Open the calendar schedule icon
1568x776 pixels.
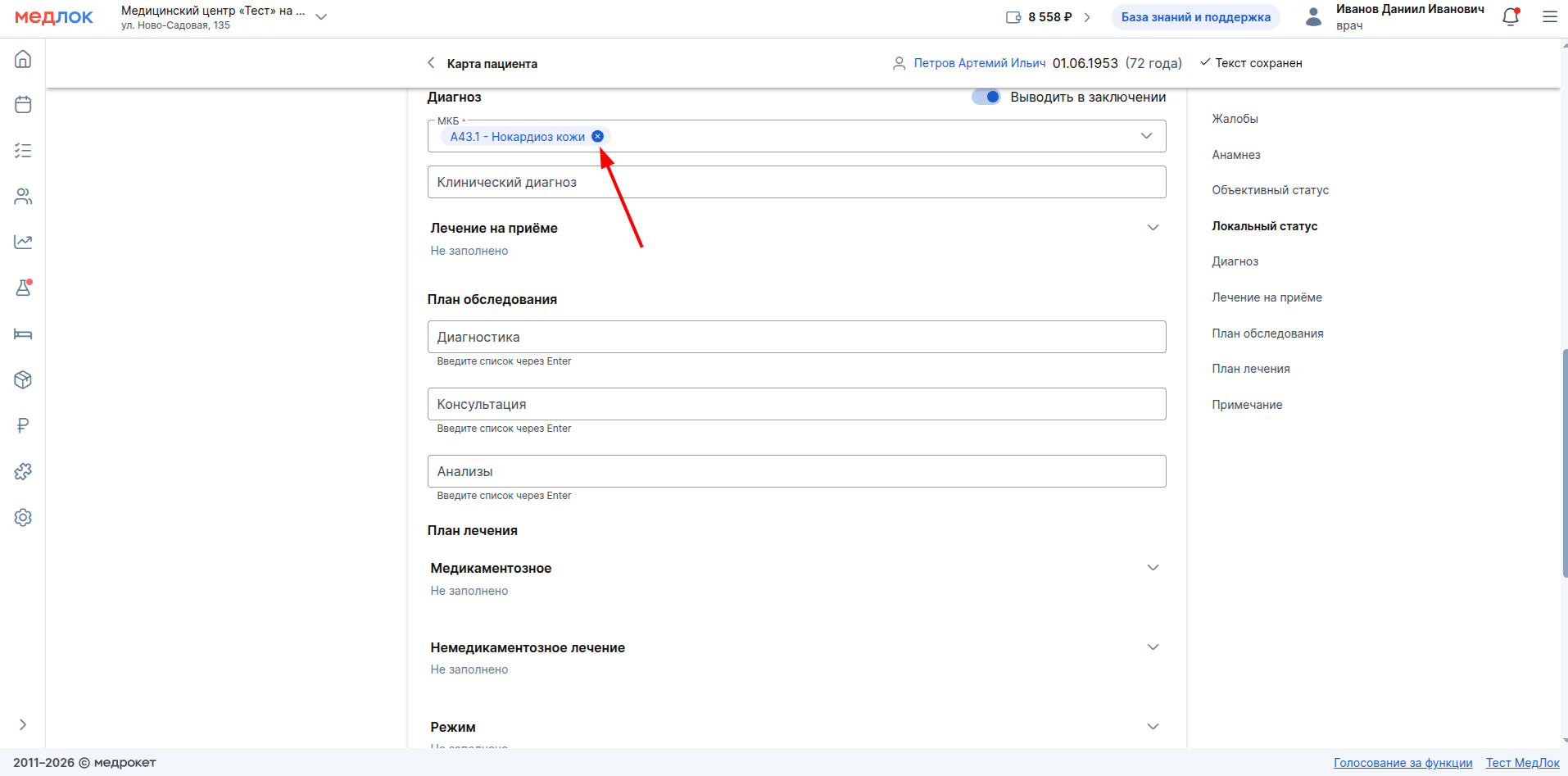click(x=23, y=105)
